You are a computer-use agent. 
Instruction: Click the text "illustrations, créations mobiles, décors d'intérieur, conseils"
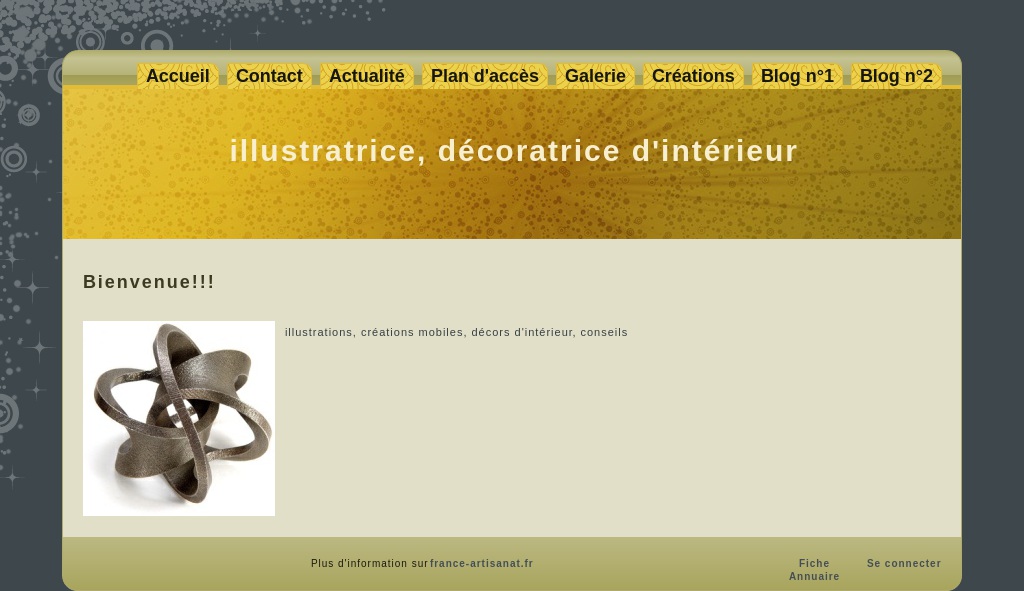click(456, 332)
